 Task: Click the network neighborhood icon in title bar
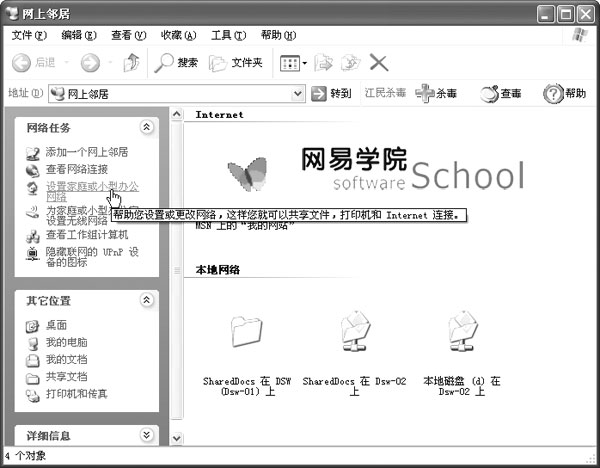(x=12, y=13)
